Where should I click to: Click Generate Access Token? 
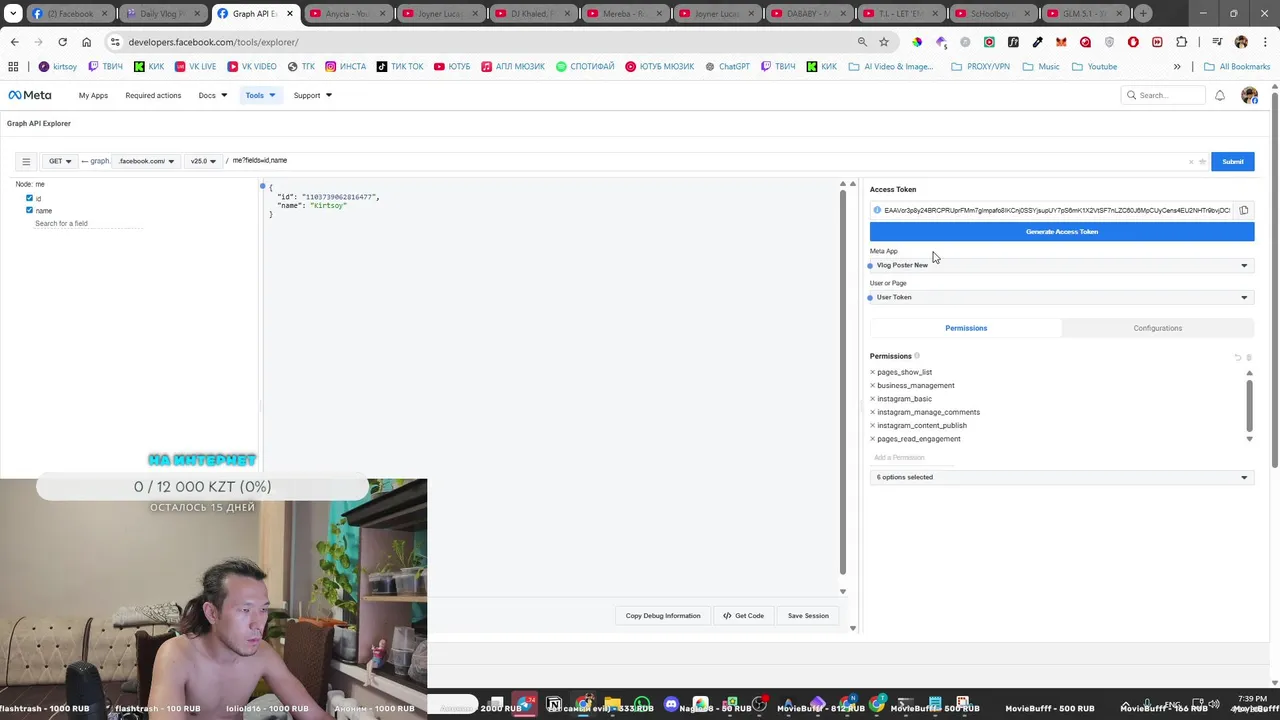tap(1061, 231)
